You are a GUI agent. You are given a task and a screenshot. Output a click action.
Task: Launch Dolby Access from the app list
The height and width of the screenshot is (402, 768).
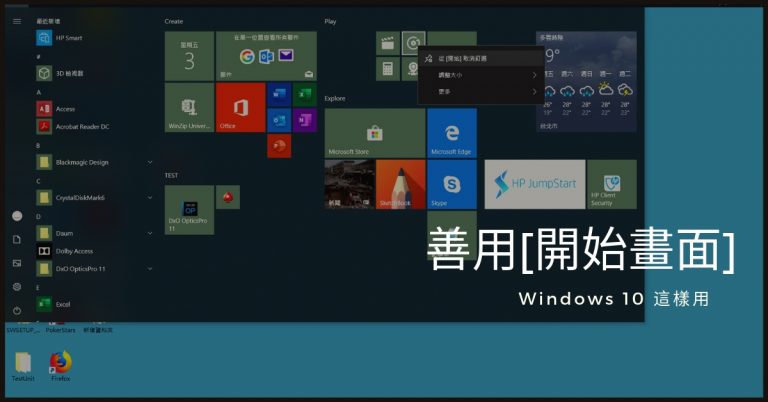coord(93,251)
